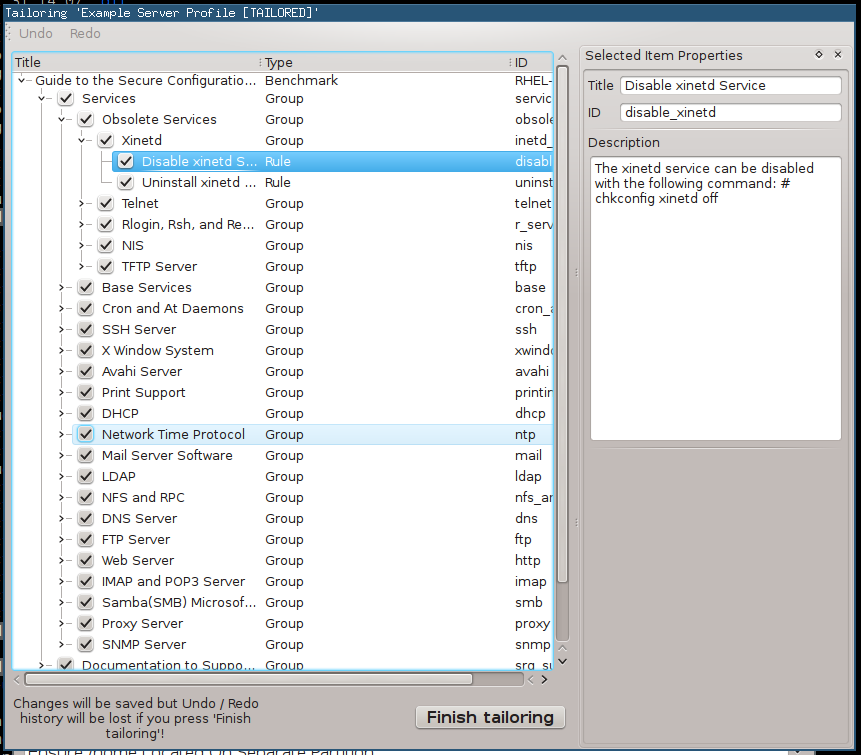Click vertical scrollbar down arrow at bottom
The image size is (861, 755).
click(x=562, y=661)
